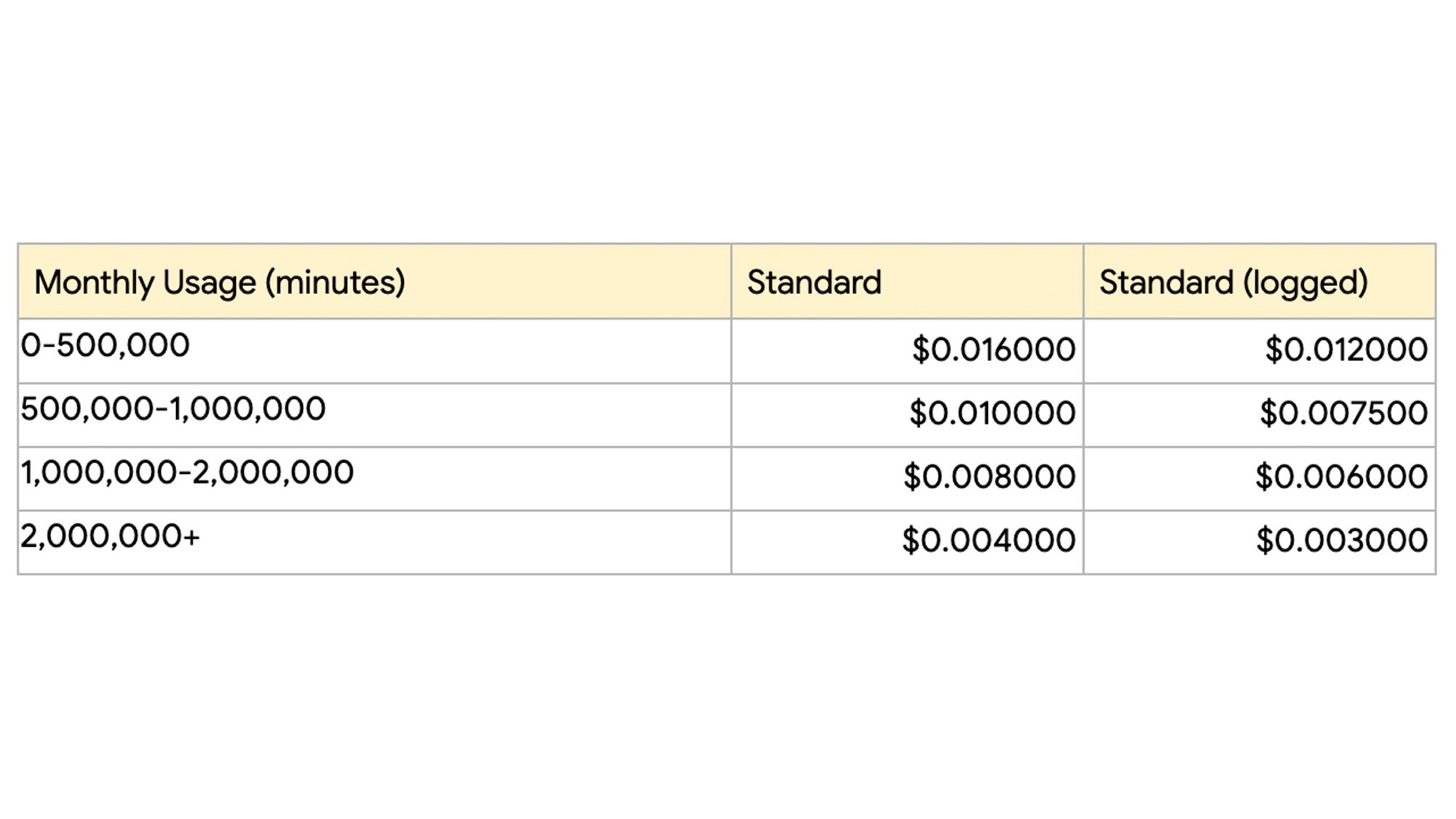The width and height of the screenshot is (1456, 819).
Task: Click the 2,000,000+ usage tier cell
Action: click(374, 542)
